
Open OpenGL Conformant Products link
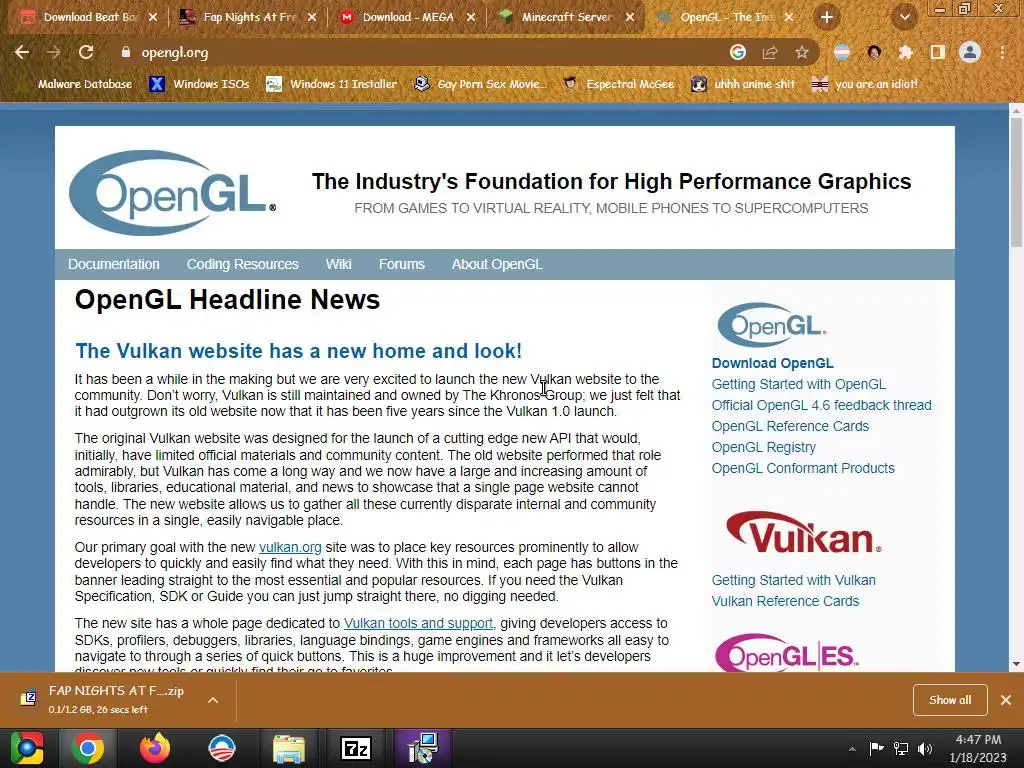(x=803, y=468)
